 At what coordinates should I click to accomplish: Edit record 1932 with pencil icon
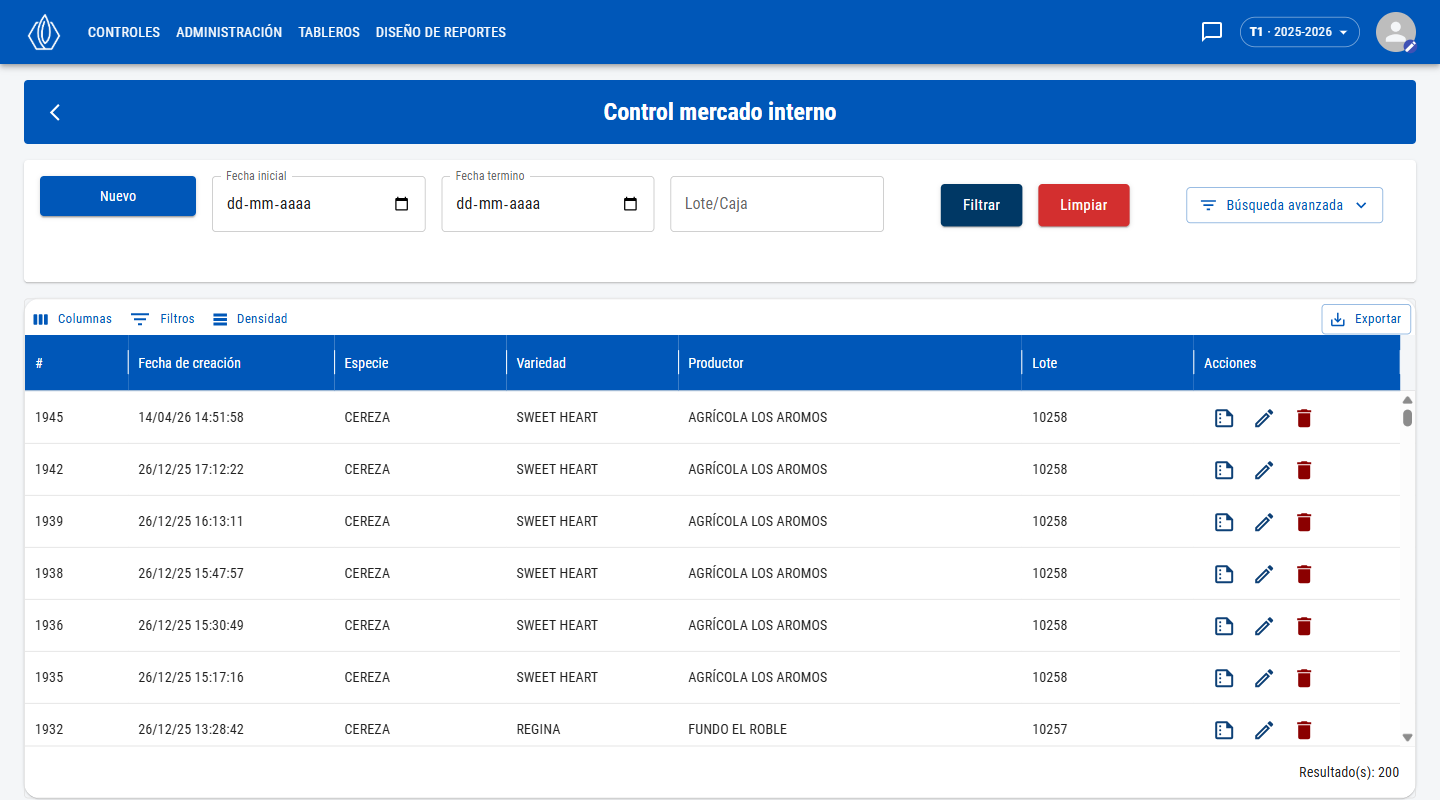1264,730
